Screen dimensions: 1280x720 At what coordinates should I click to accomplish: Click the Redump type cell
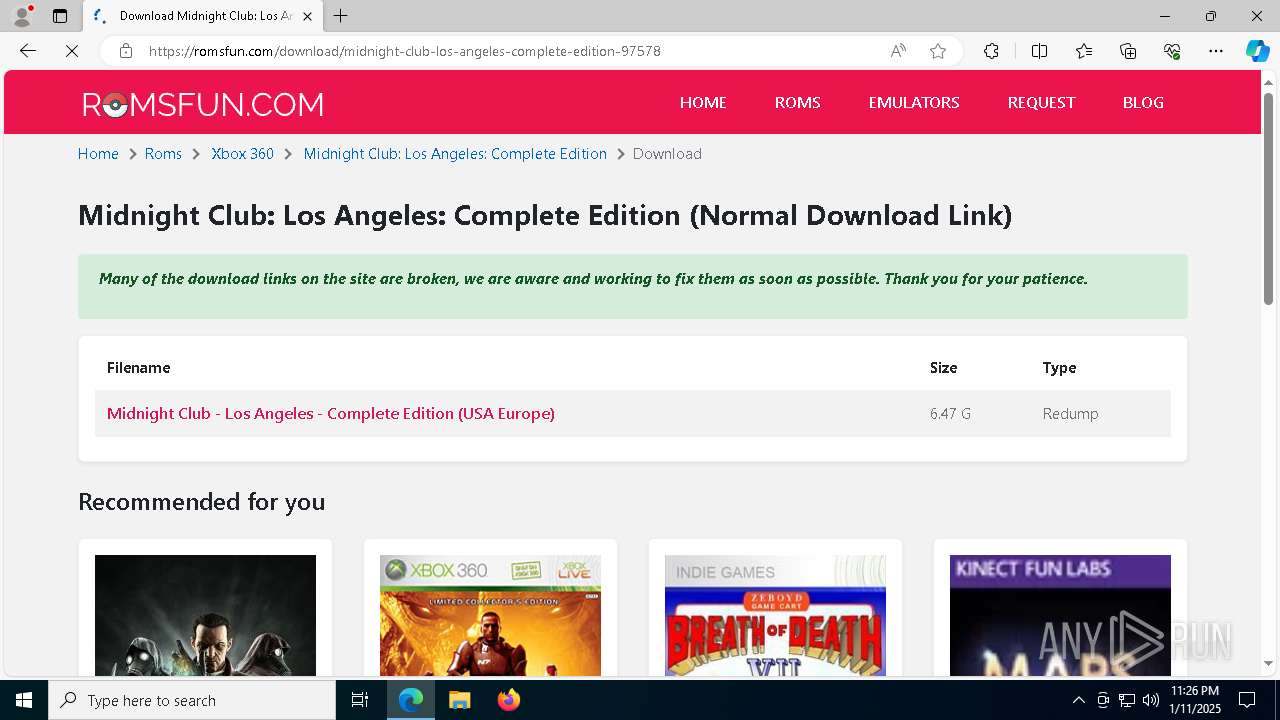point(1070,413)
